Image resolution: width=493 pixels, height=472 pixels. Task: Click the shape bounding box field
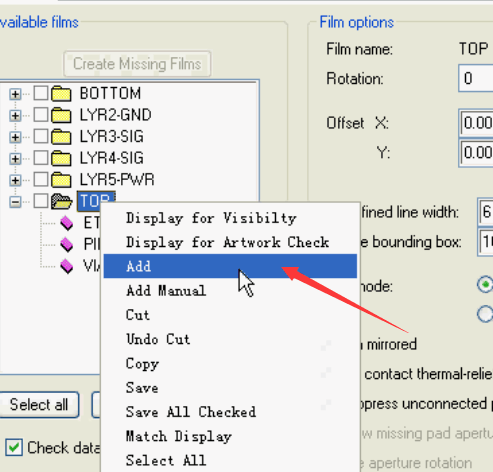(x=485, y=242)
